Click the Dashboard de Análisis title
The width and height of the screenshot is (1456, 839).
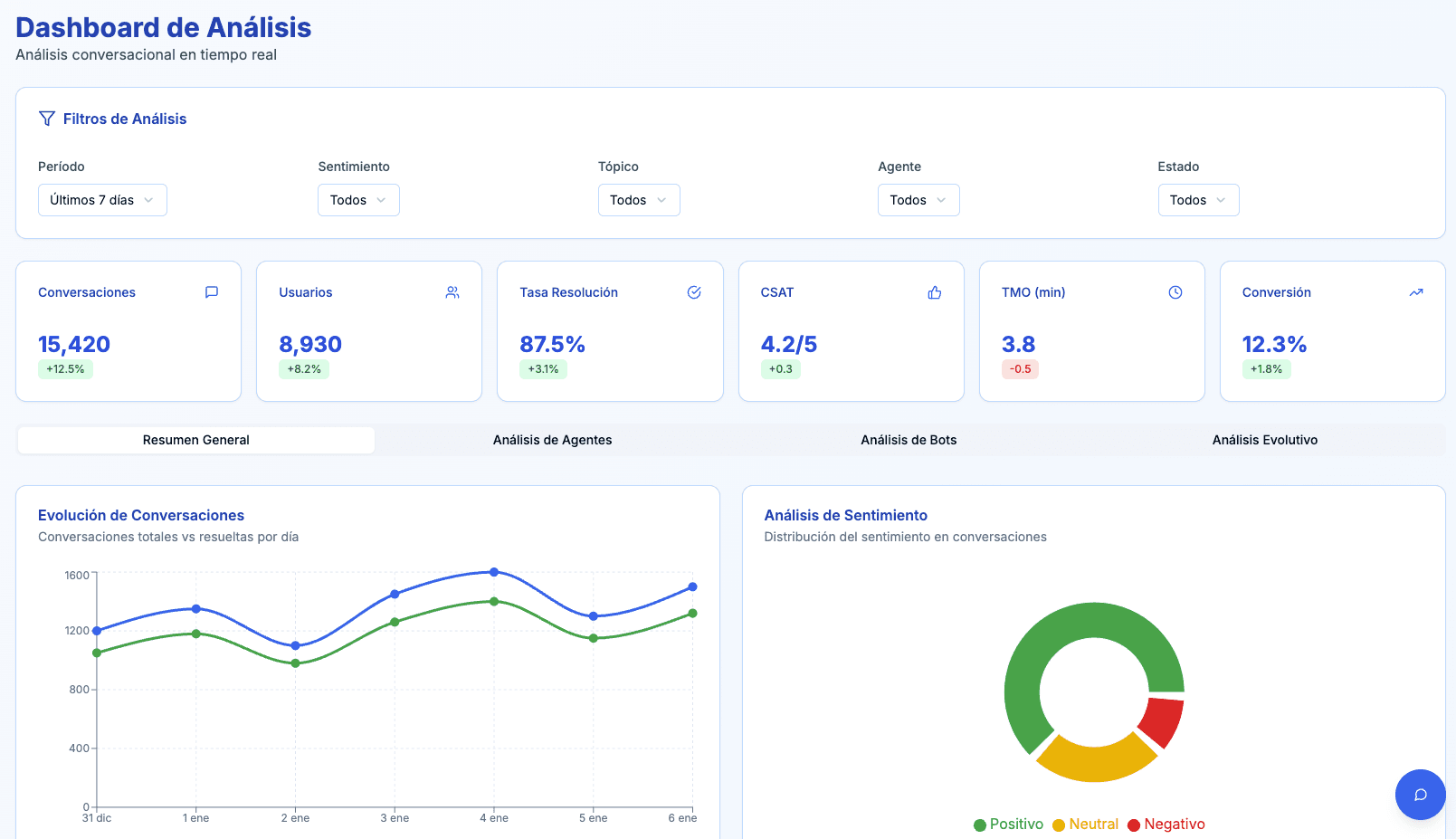(164, 28)
